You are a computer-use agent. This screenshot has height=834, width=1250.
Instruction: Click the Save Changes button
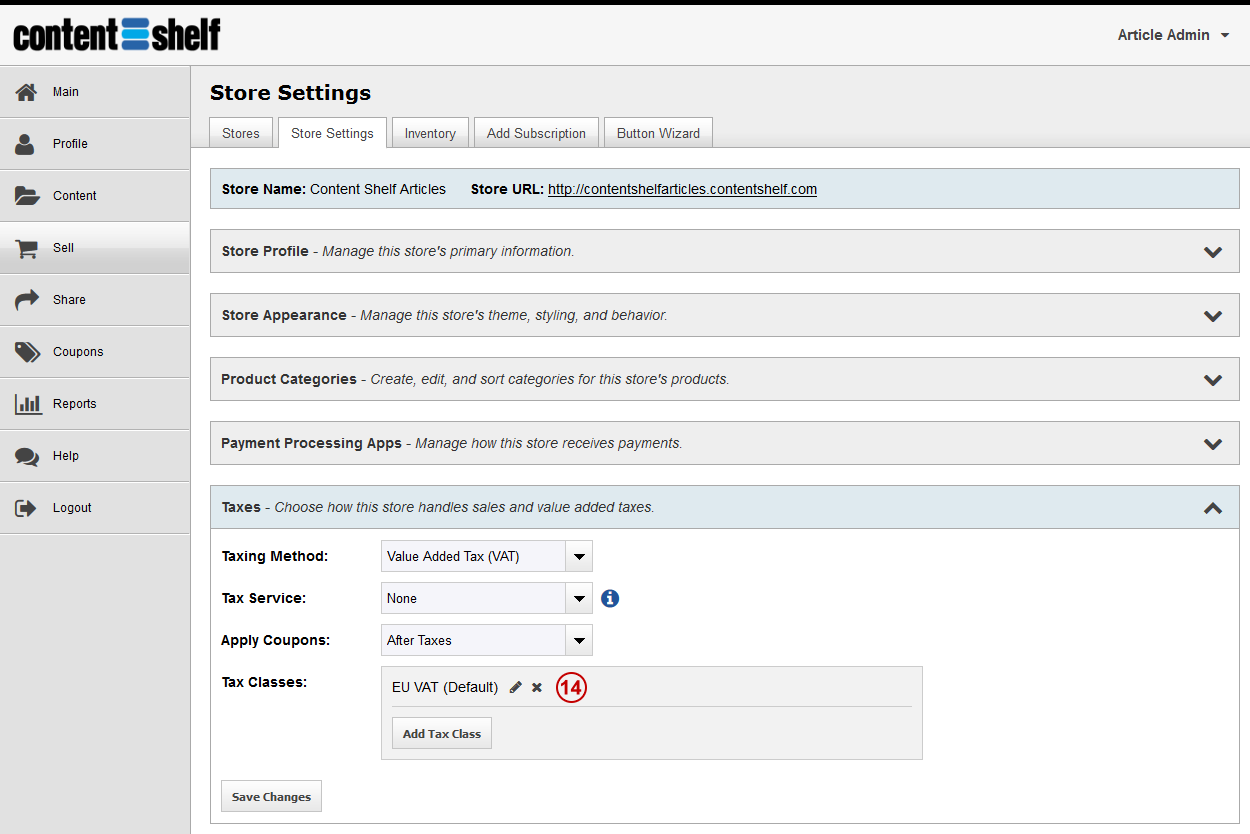click(x=271, y=796)
